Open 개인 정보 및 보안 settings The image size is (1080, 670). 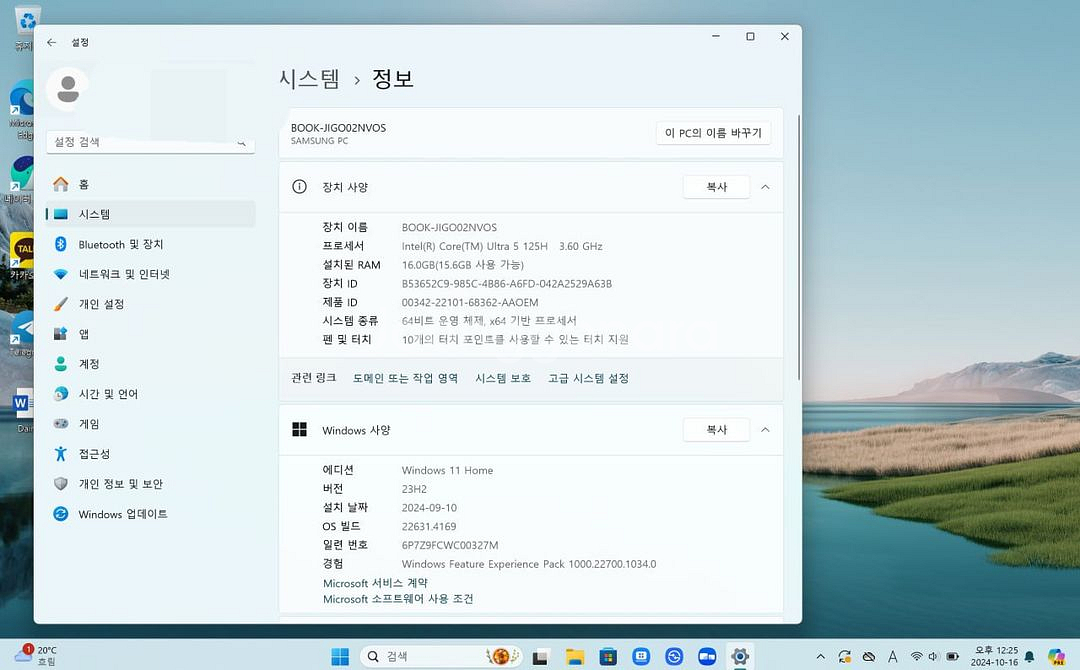[x=150, y=484]
